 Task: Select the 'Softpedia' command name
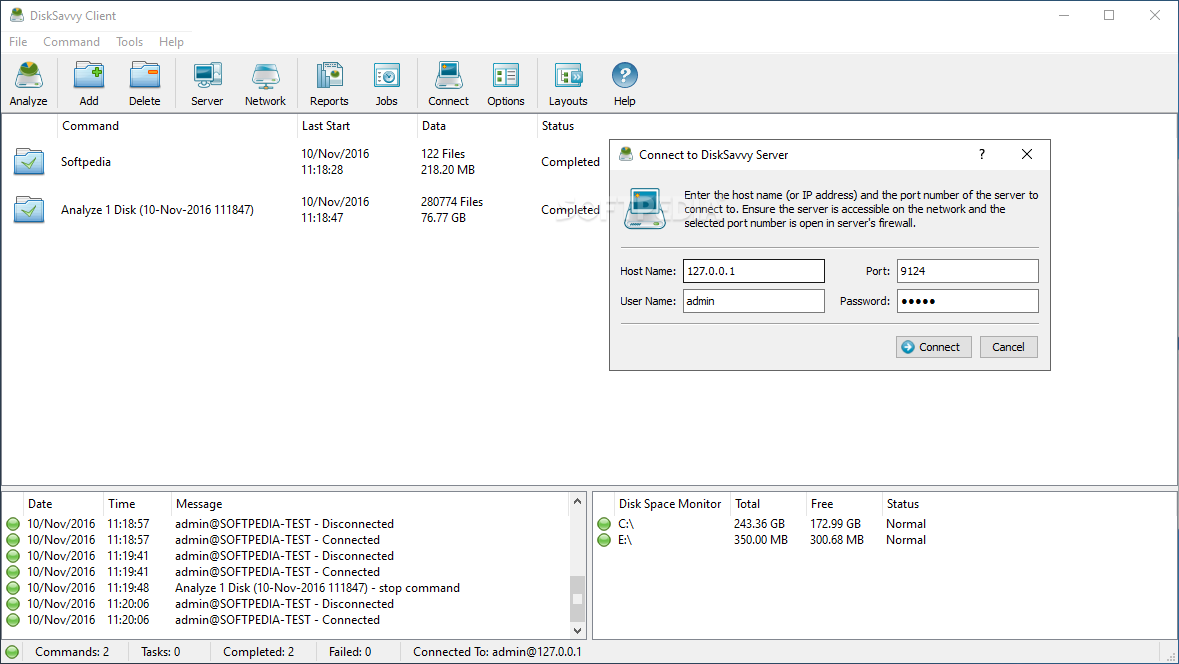pyautogui.click(x=86, y=162)
